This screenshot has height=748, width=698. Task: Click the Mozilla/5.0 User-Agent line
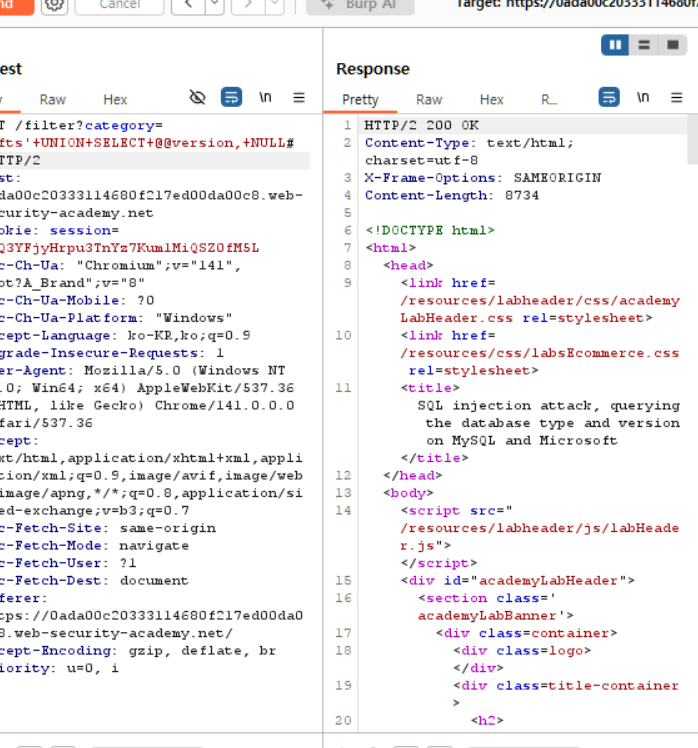pyautogui.click(x=143, y=371)
